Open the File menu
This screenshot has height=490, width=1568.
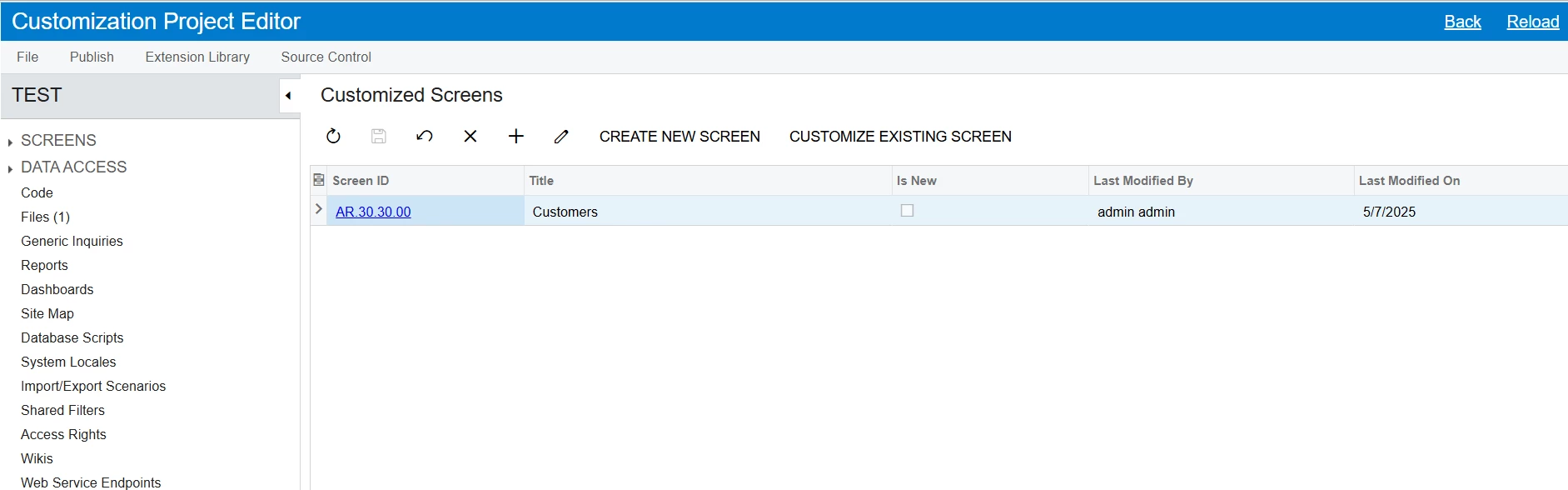[x=27, y=57]
